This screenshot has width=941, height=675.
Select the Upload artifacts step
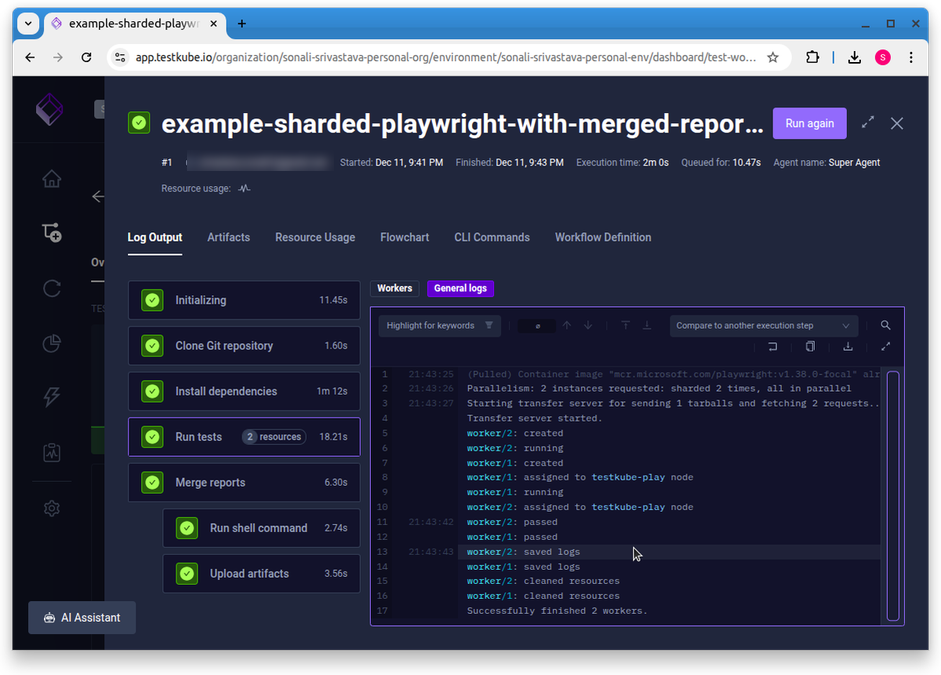click(262, 574)
